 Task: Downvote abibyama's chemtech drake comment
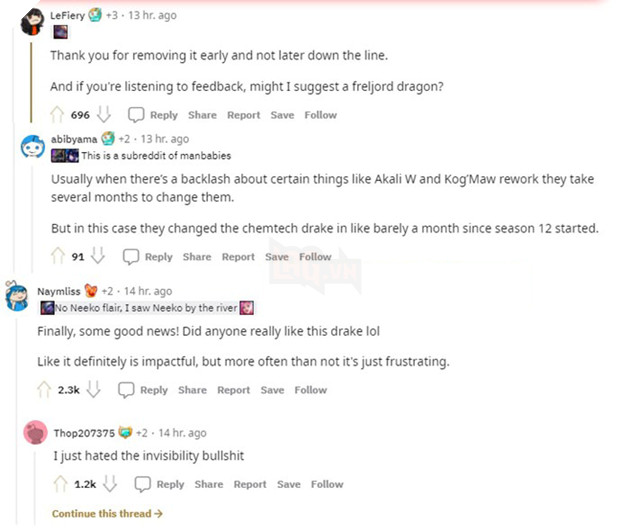[98, 256]
